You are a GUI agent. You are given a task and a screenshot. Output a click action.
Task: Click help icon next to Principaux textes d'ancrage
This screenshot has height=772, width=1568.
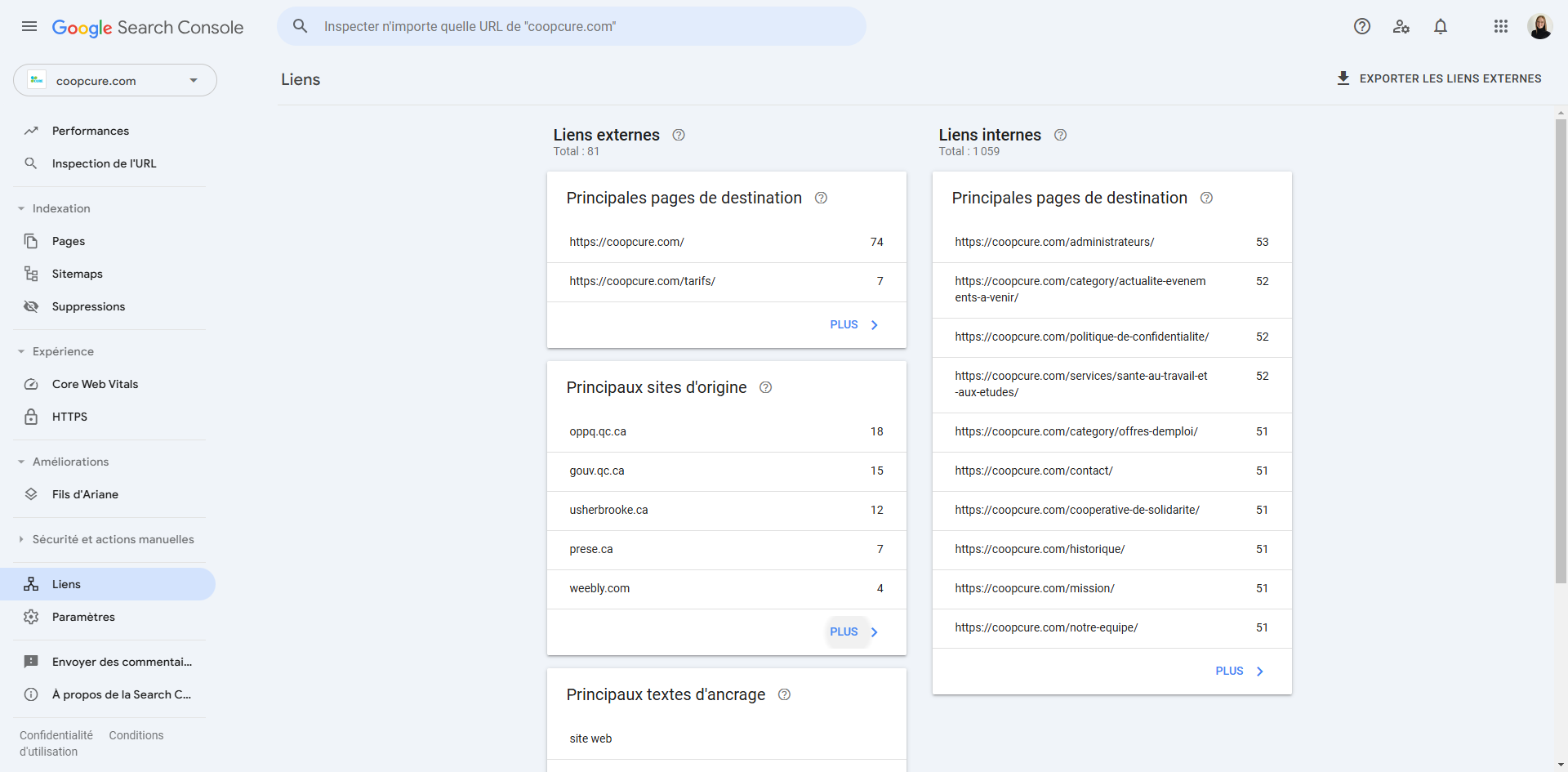(784, 694)
